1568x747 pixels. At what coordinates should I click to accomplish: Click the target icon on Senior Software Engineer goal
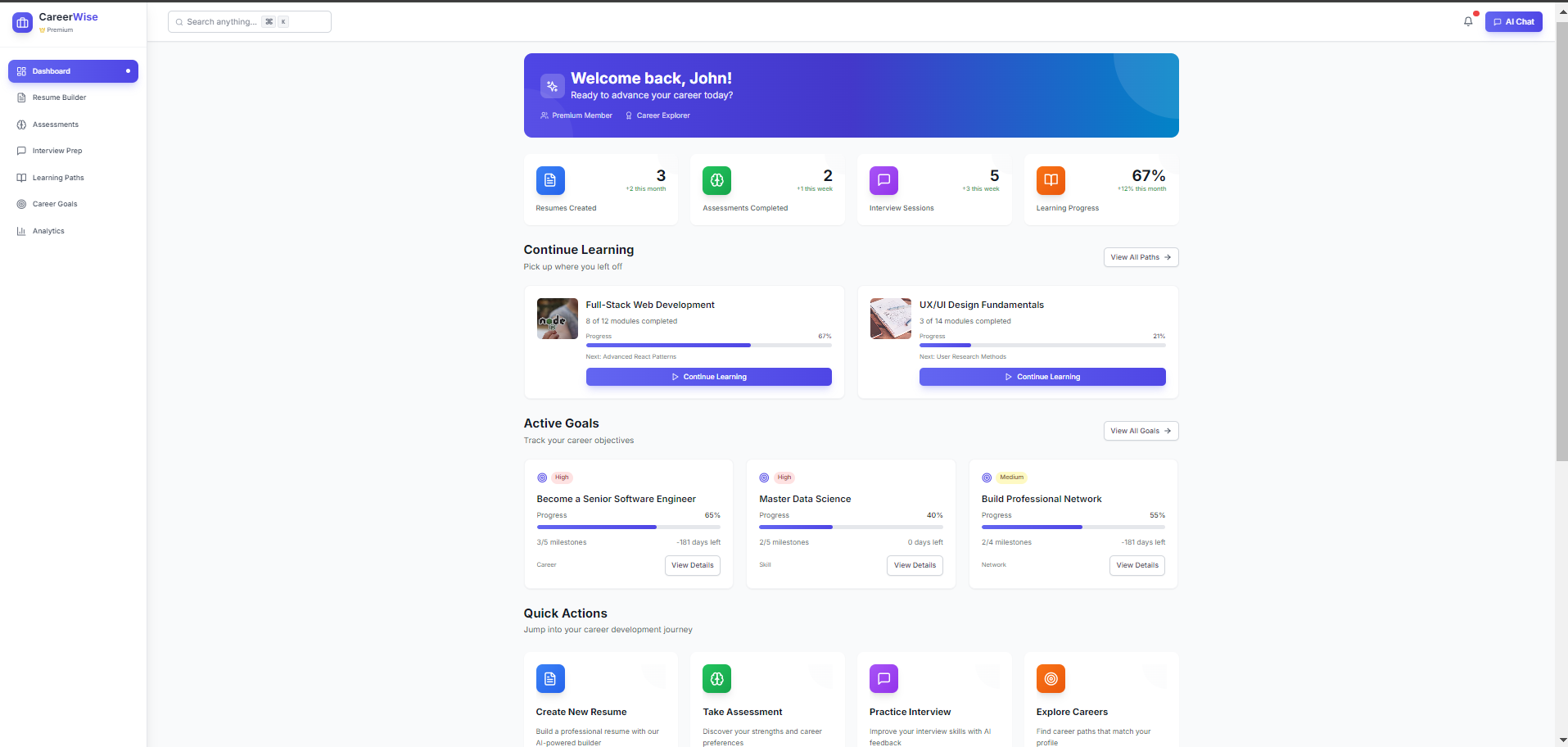point(542,478)
